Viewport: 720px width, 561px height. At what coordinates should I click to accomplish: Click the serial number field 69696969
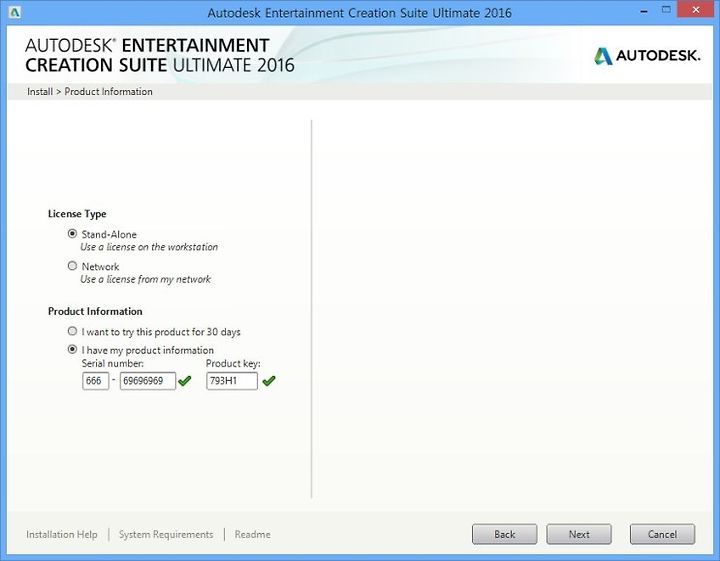[x=148, y=381]
